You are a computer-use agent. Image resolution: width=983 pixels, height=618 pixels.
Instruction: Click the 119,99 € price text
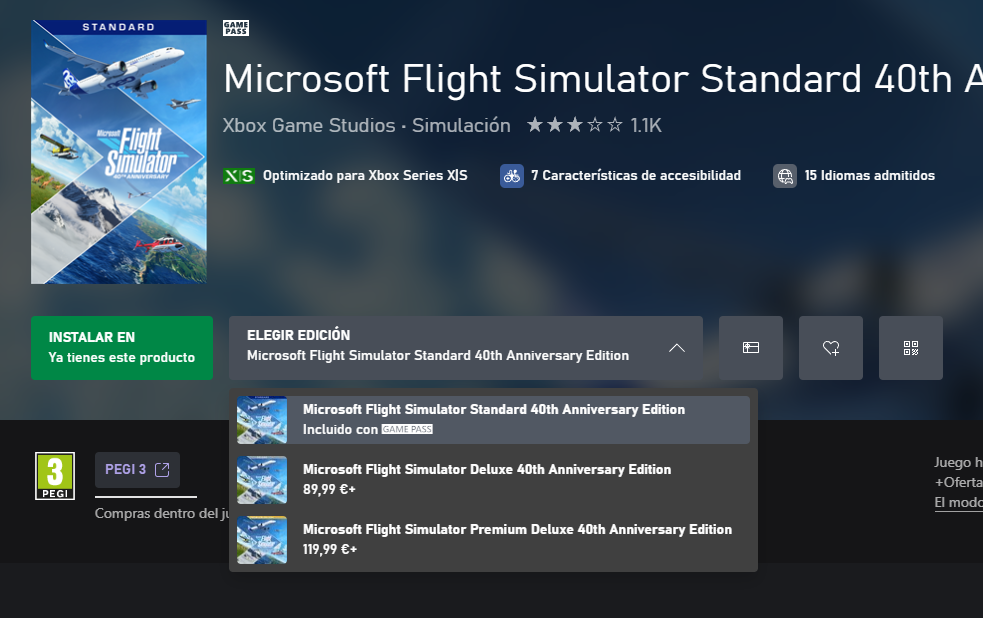330,549
